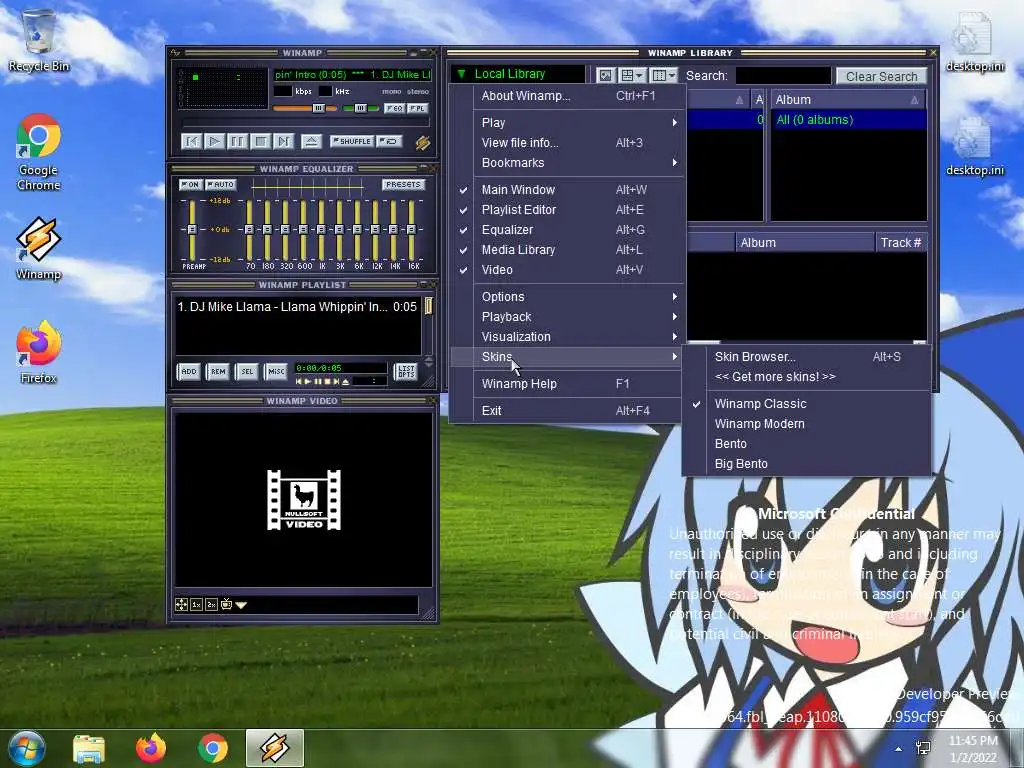Click the Next track button in Winamp
The width and height of the screenshot is (1024, 768).
(283, 141)
